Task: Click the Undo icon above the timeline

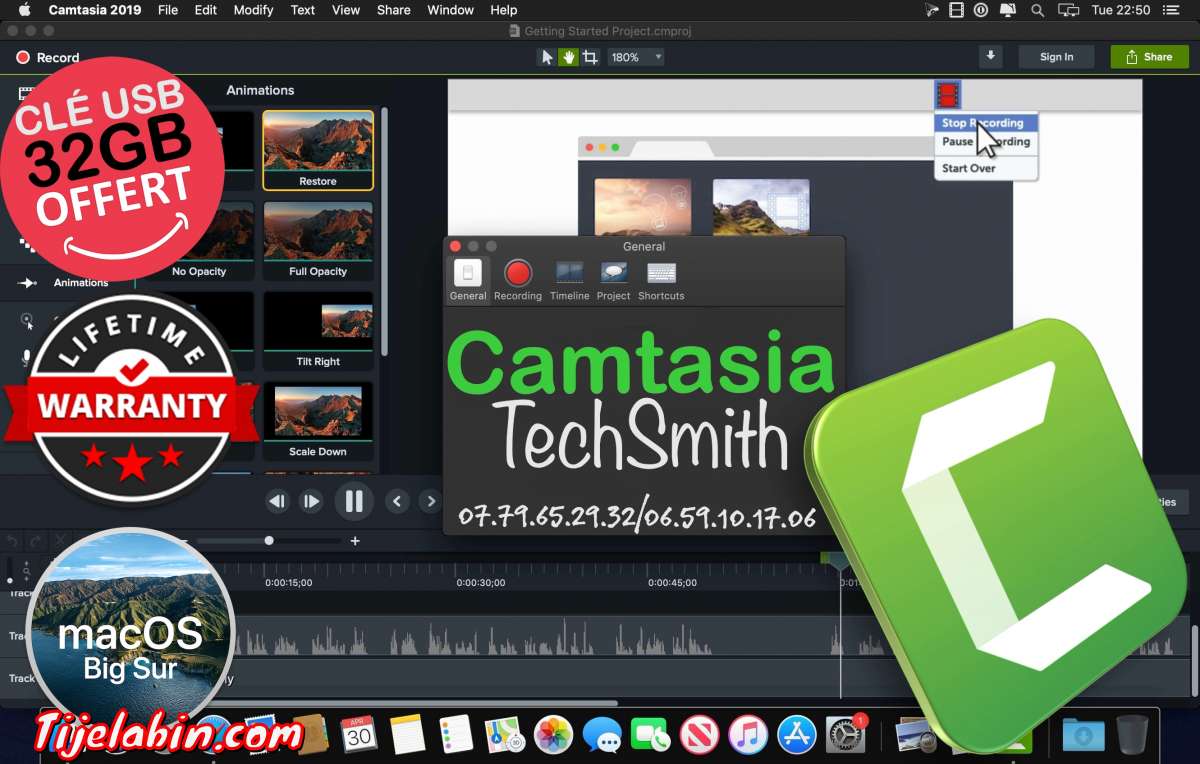Action: click(x=10, y=540)
